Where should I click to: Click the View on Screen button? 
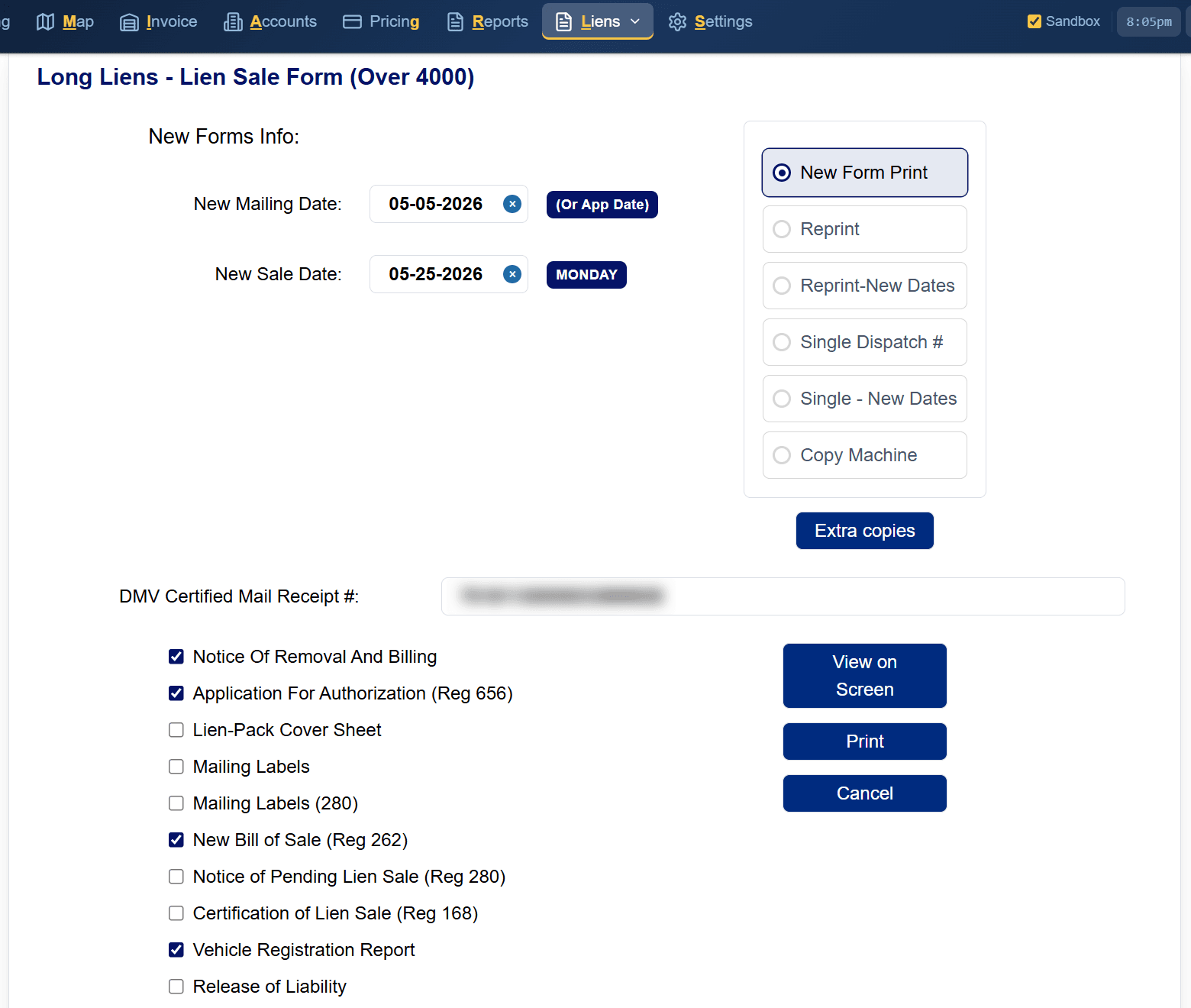click(x=864, y=676)
